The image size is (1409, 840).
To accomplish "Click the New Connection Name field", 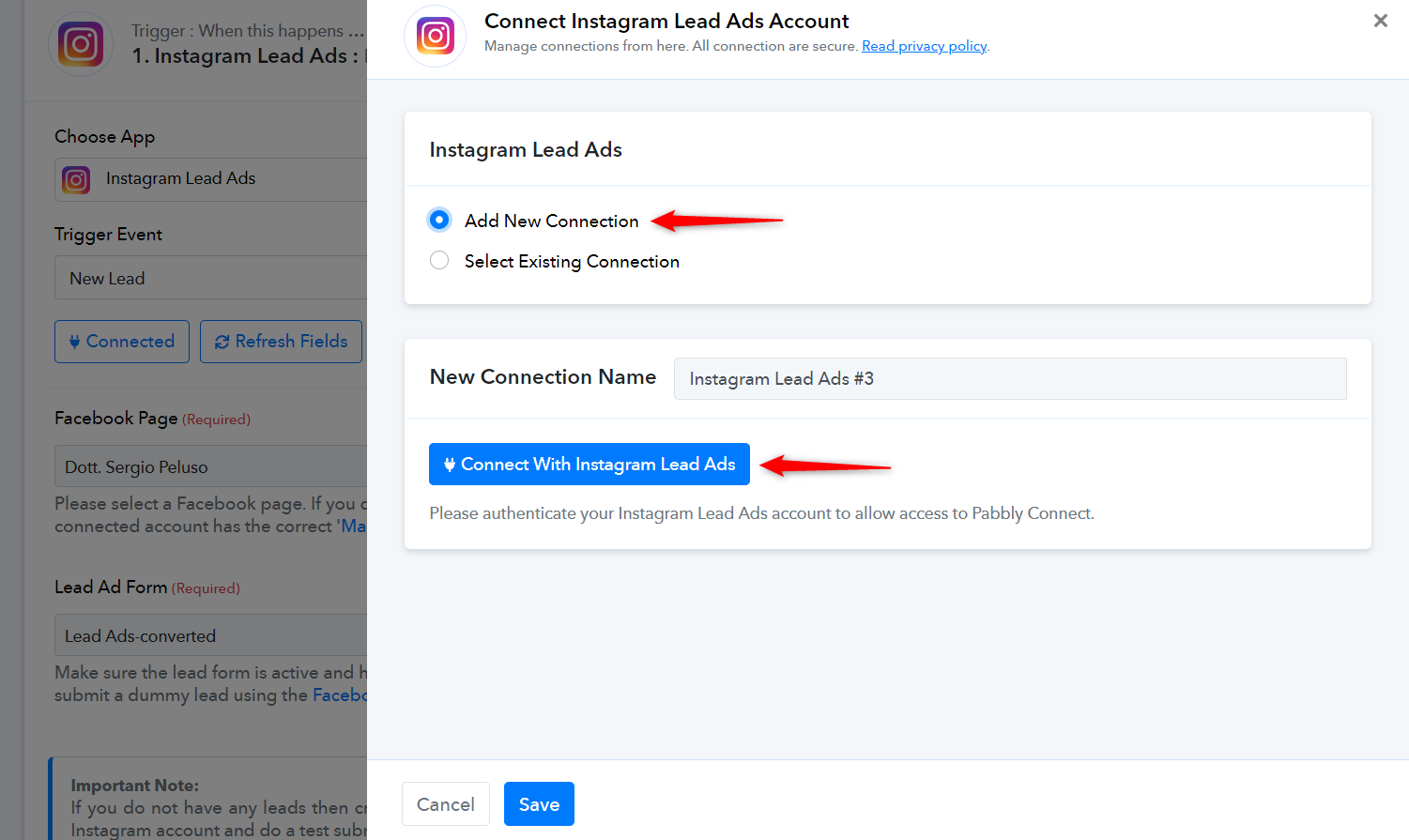I will pyautogui.click(x=1010, y=378).
